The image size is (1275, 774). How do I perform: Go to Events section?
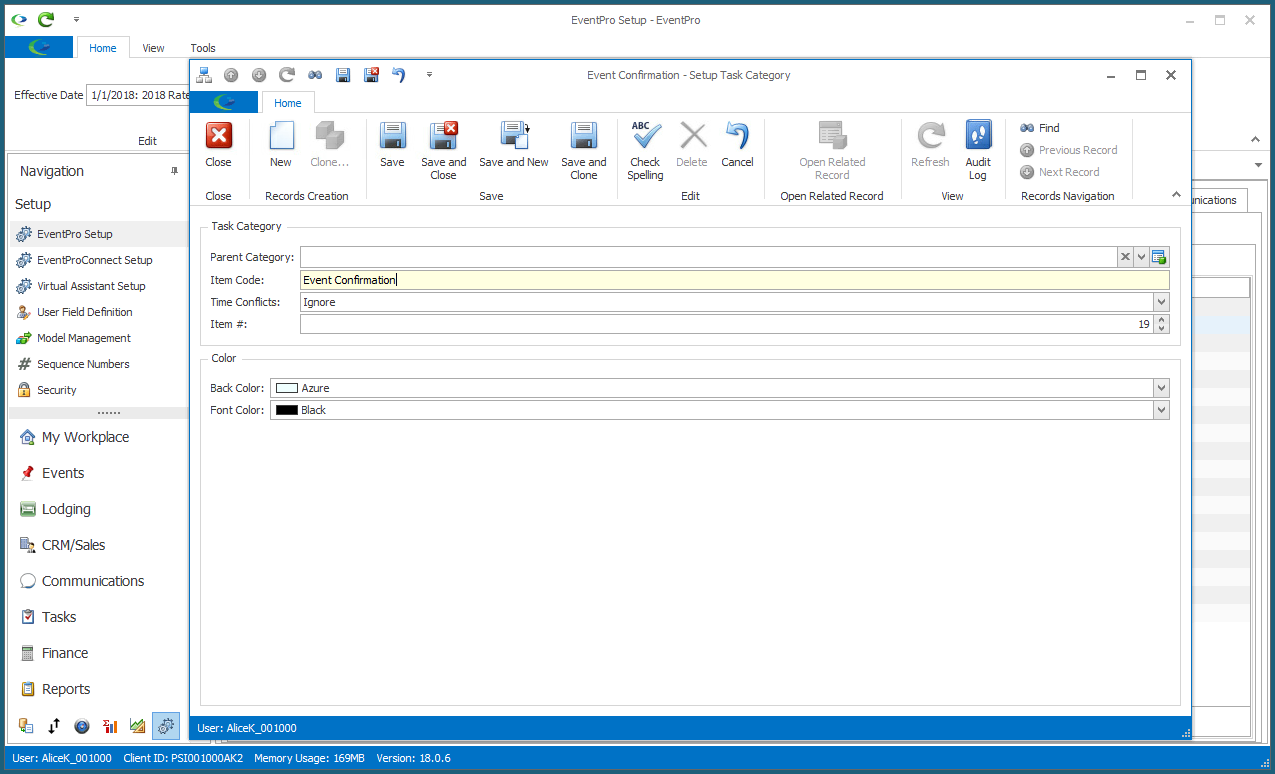[x=99, y=473]
